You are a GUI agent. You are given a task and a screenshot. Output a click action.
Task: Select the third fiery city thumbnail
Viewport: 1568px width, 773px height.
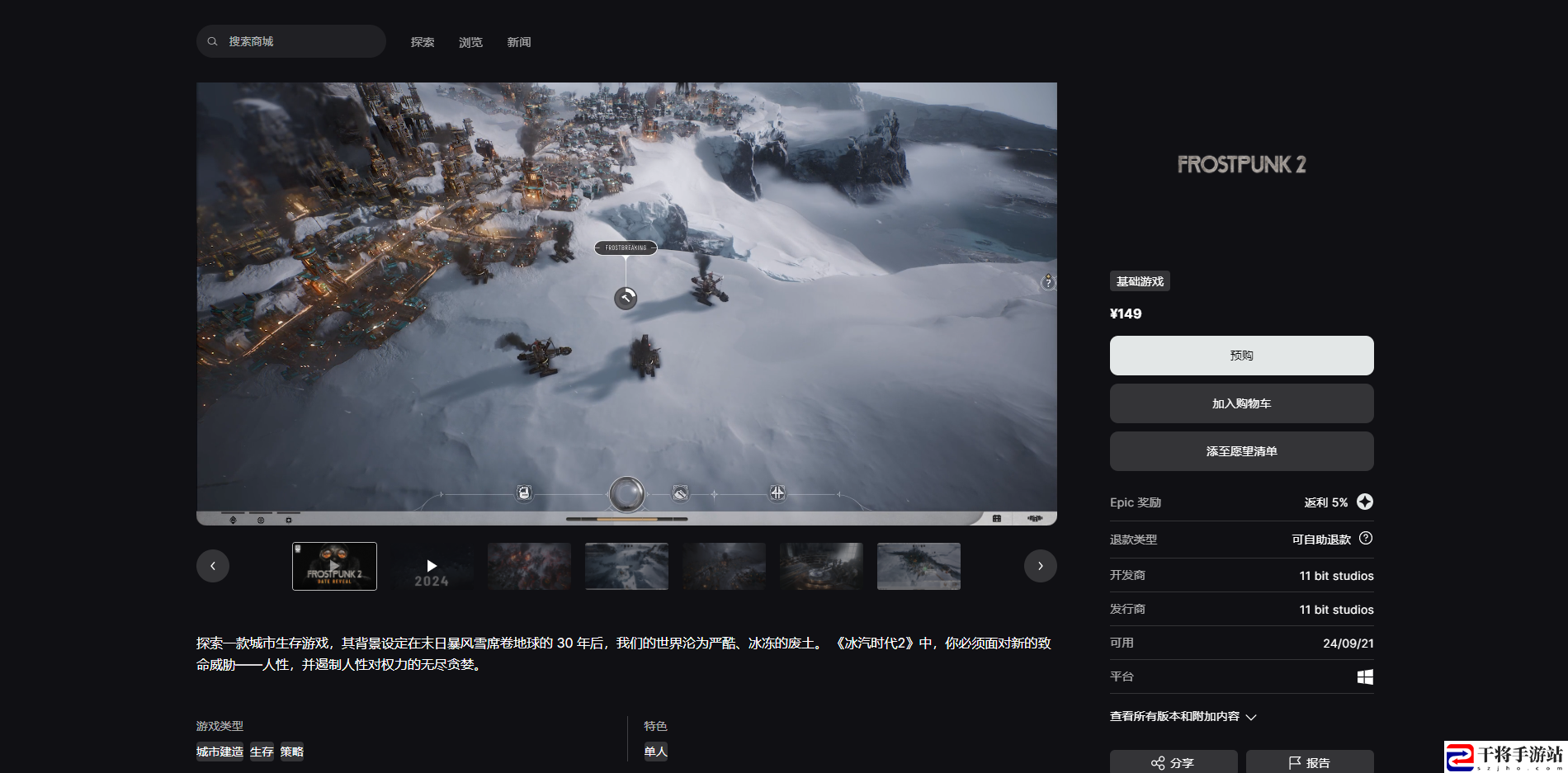click(x=529, y=566)
